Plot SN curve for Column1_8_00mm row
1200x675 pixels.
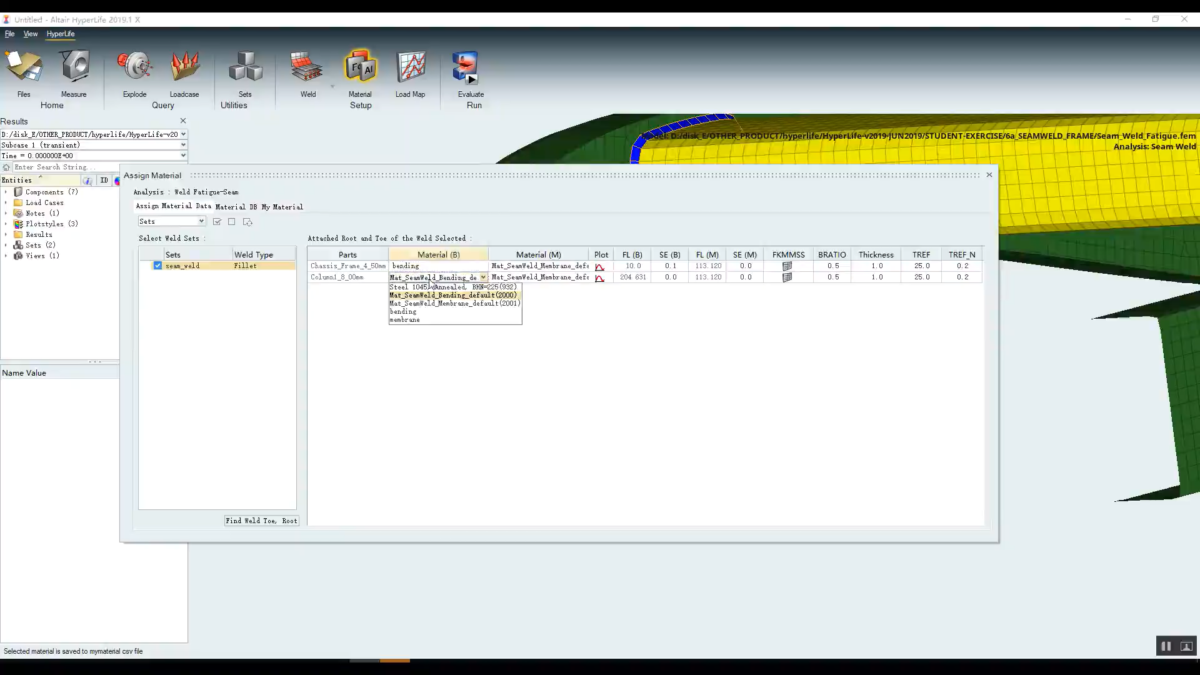pos(600,277)
